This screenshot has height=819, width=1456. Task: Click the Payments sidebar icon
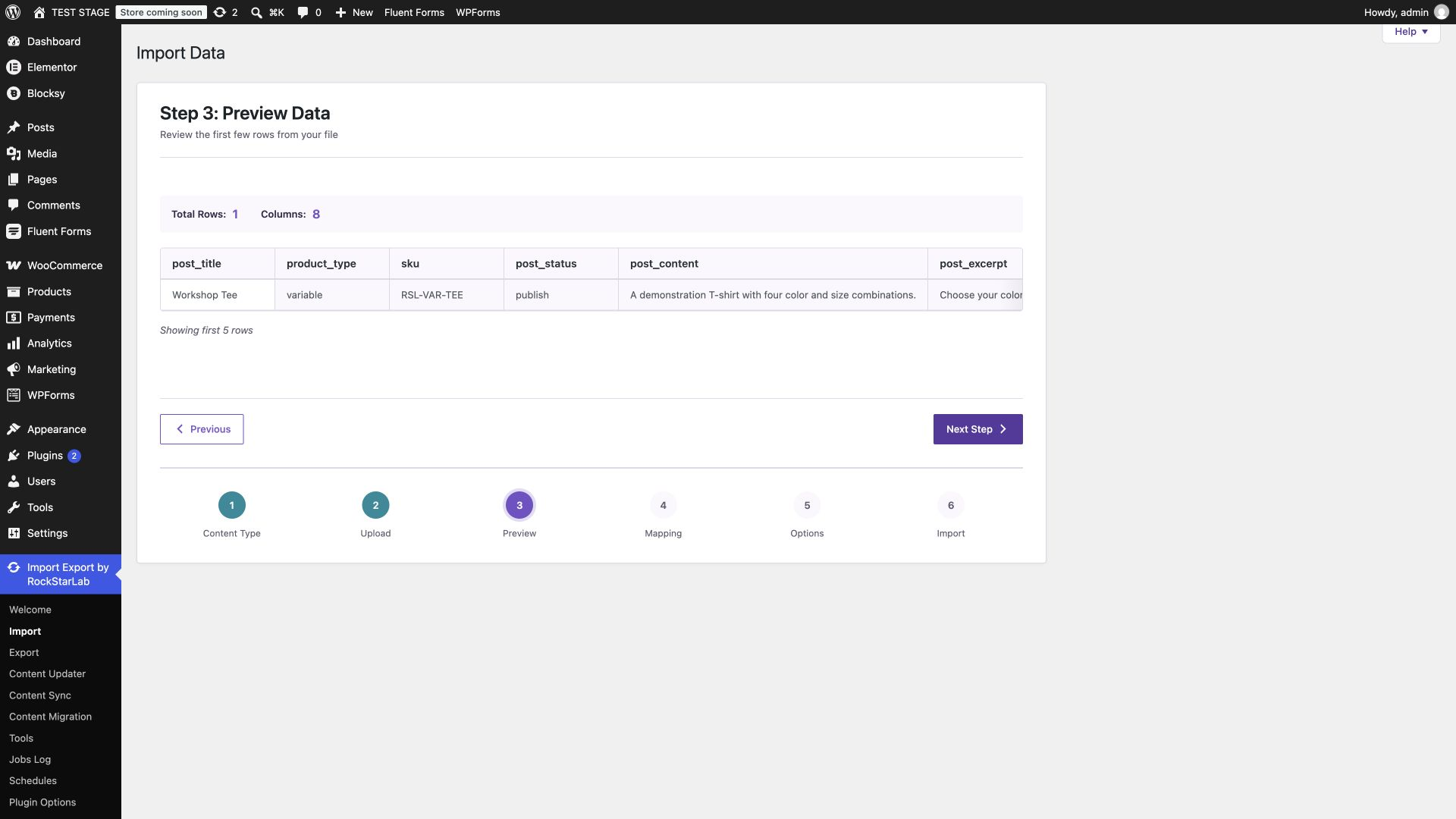(14, 317)
